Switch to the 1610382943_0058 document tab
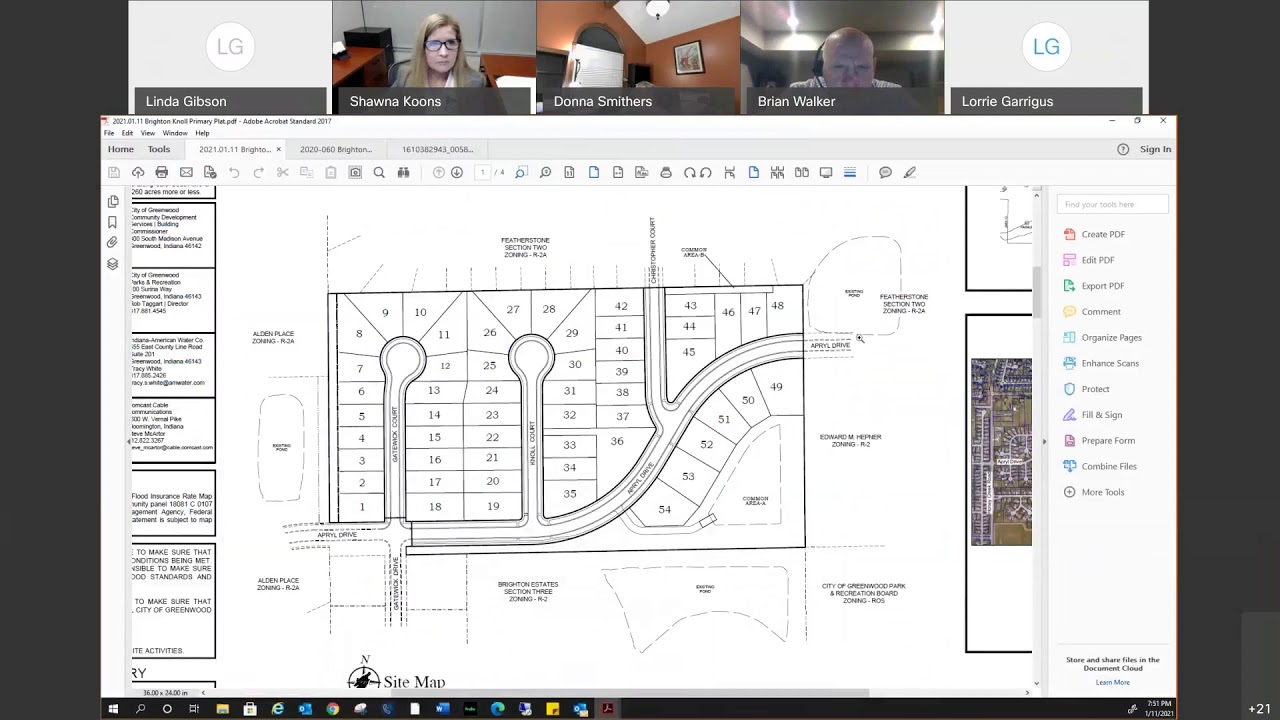1280x720 pixels. pyautogui.click(x=438, y=149)
